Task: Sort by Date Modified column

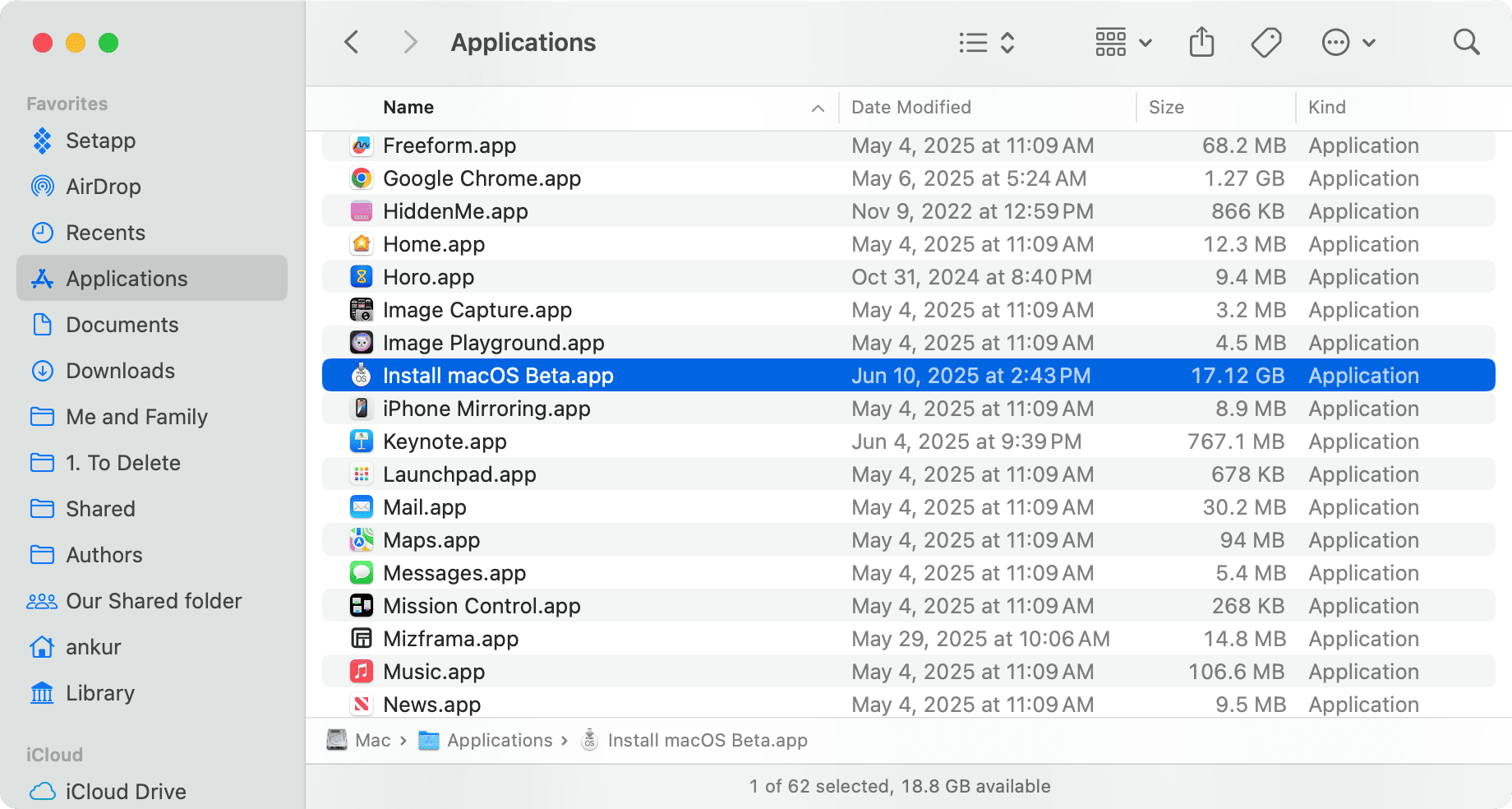Action: pos(911,108)
